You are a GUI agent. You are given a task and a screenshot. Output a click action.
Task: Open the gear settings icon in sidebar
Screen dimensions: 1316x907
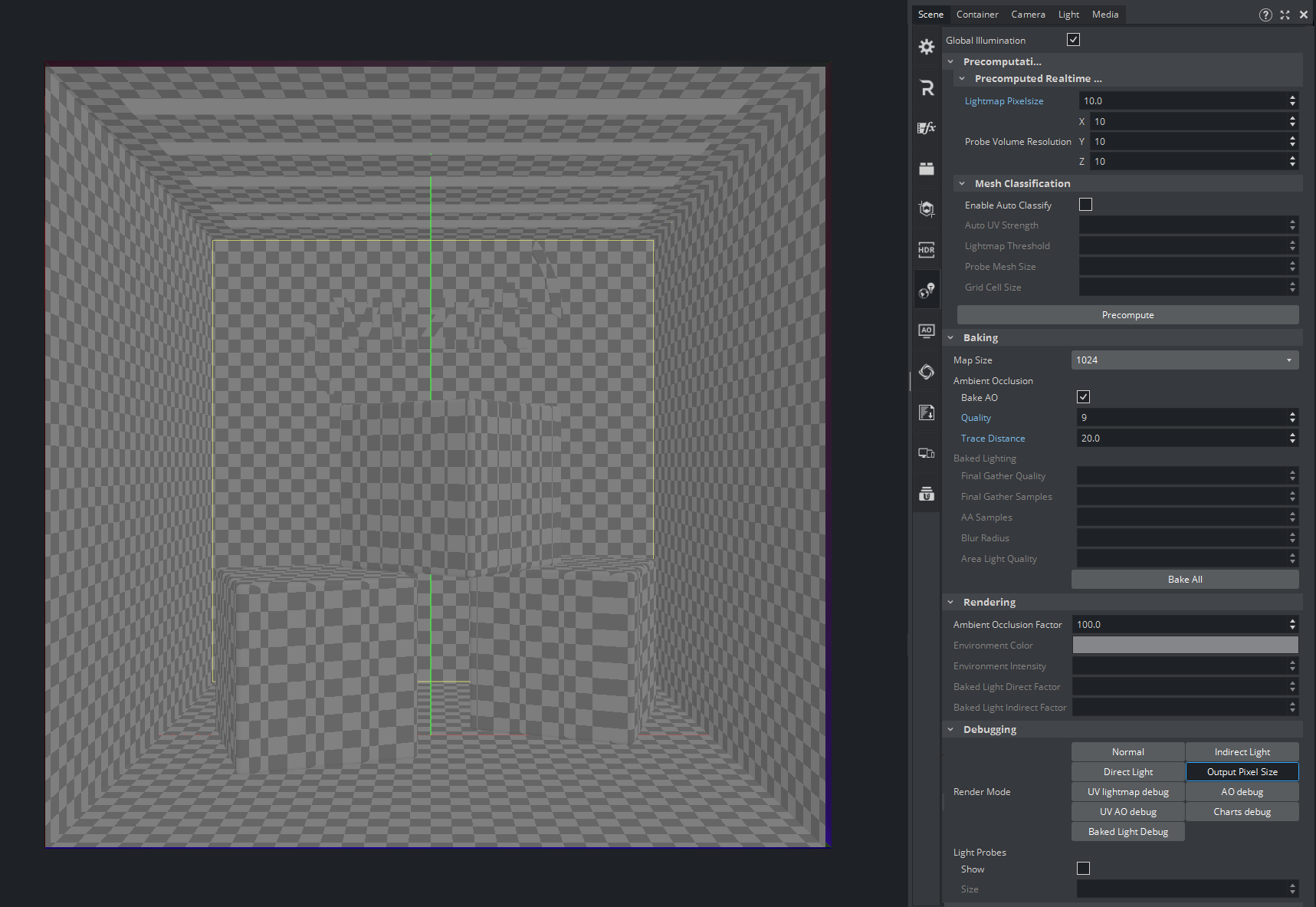(927, 47)
